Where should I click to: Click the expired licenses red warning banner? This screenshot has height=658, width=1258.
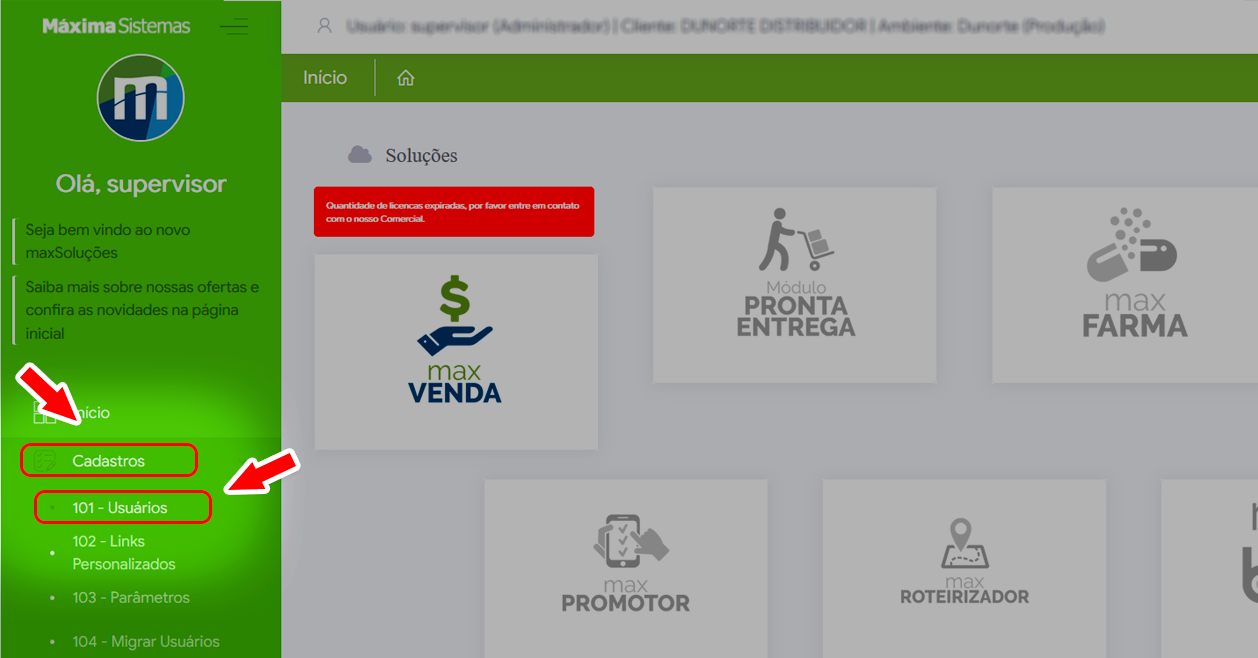tap(454, 212)
